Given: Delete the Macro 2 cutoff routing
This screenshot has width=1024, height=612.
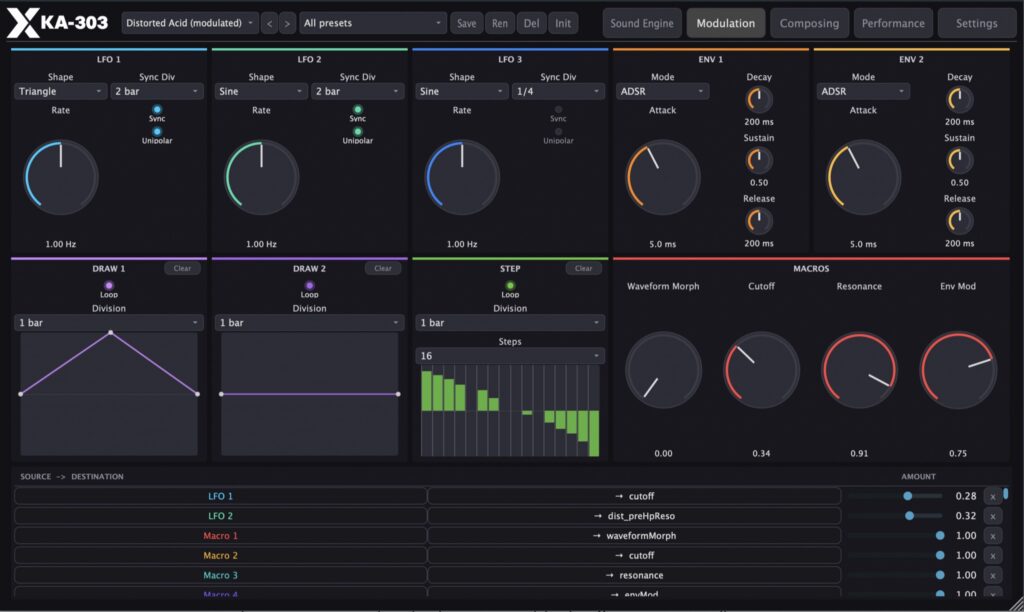Looking at the screenshot, I should click(x=993, y=555).
